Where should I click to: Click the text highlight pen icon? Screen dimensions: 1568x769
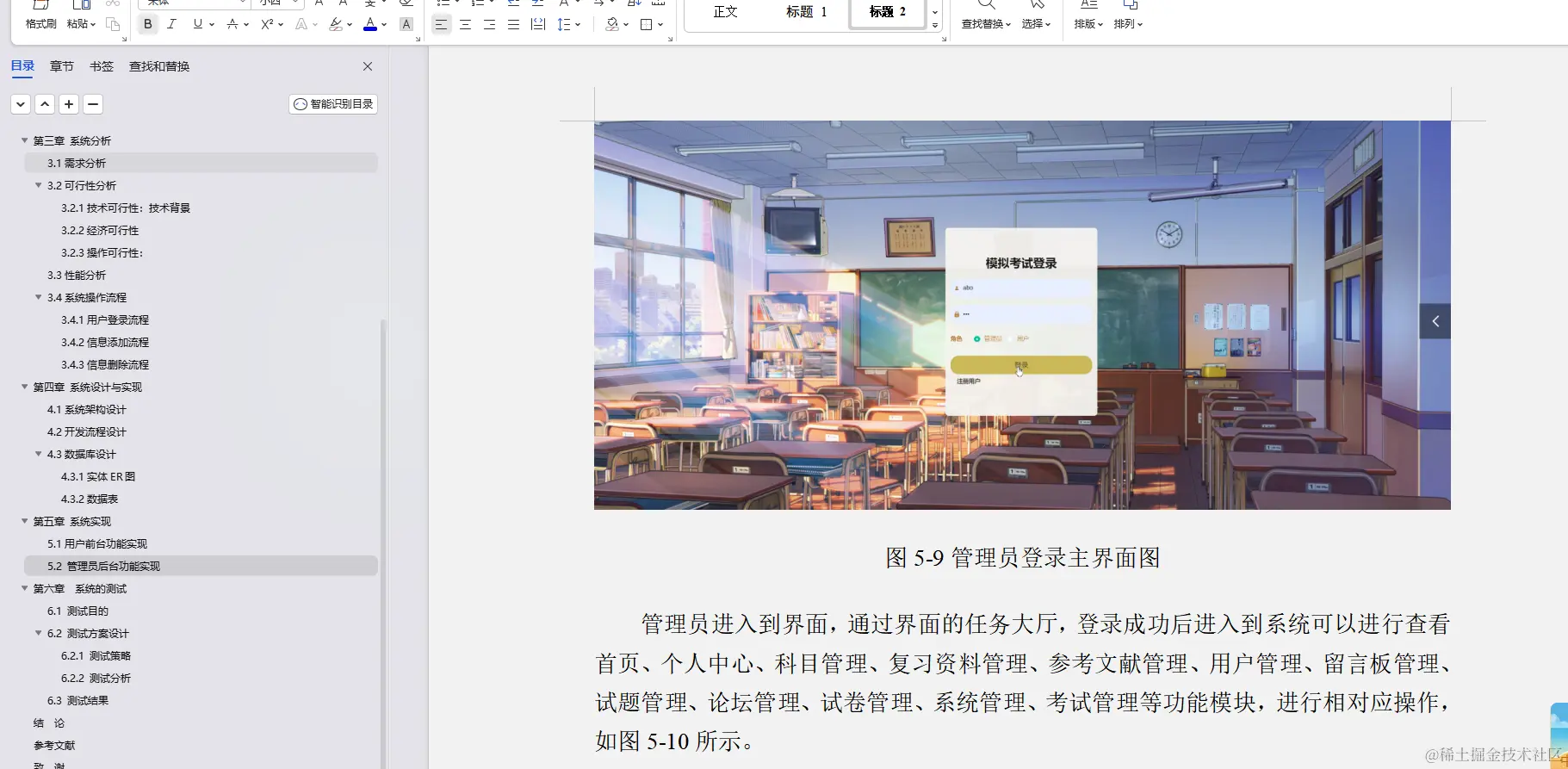tap(336, 24)
